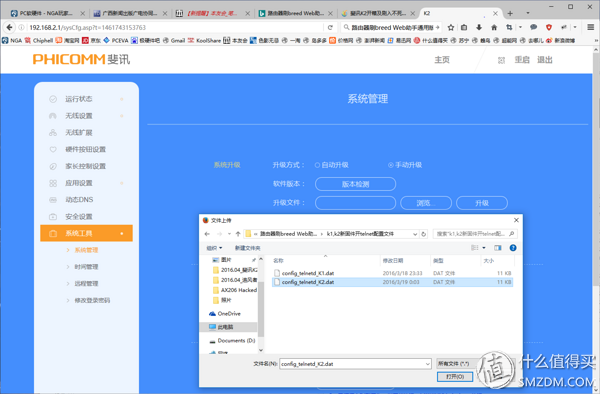Expand the 文件名 combo box dropdown arrow

428,364
